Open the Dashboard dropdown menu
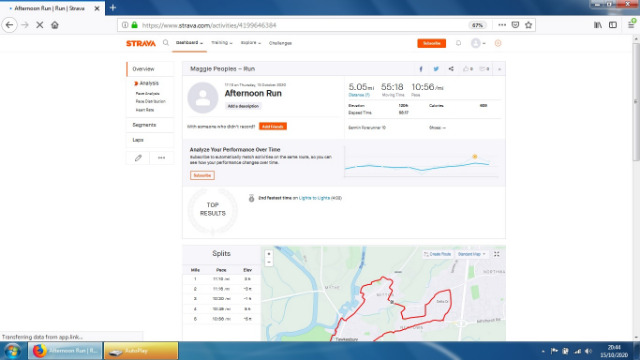The height and width of the screenshot is (360, 640). coord(189,43)
